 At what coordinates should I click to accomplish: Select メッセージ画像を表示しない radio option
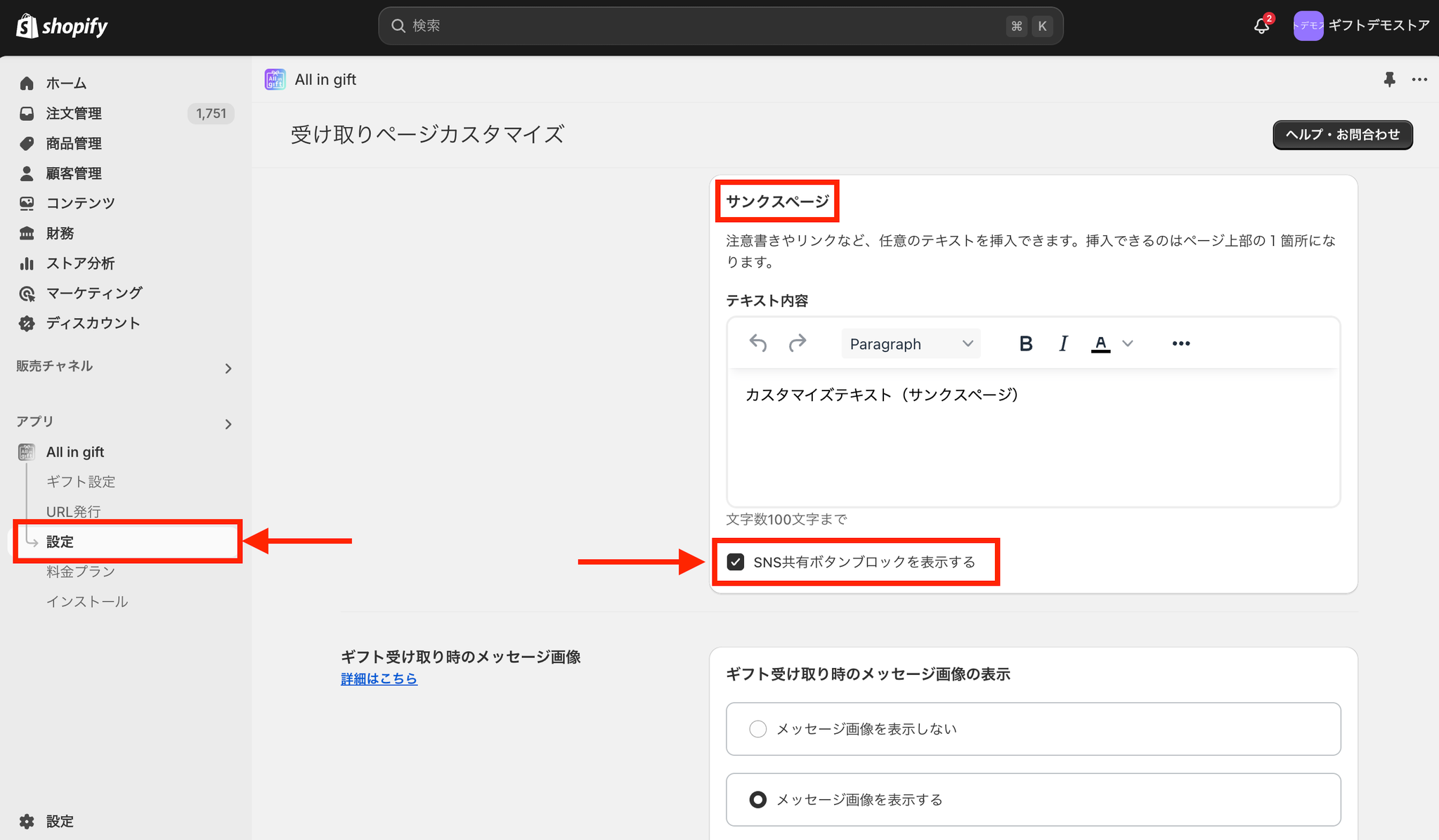(x=757, y=729)
